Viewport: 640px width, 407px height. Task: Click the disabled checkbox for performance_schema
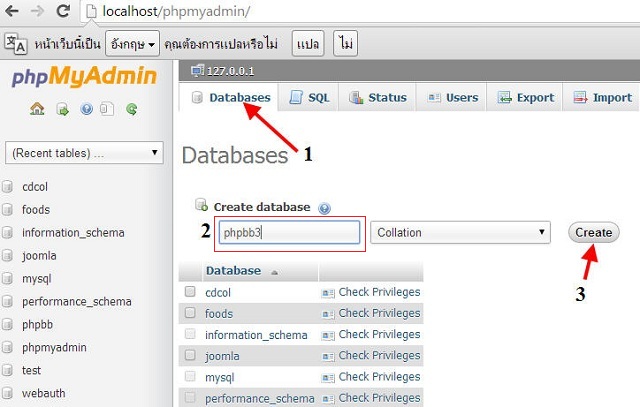click(x=190, y=397)
